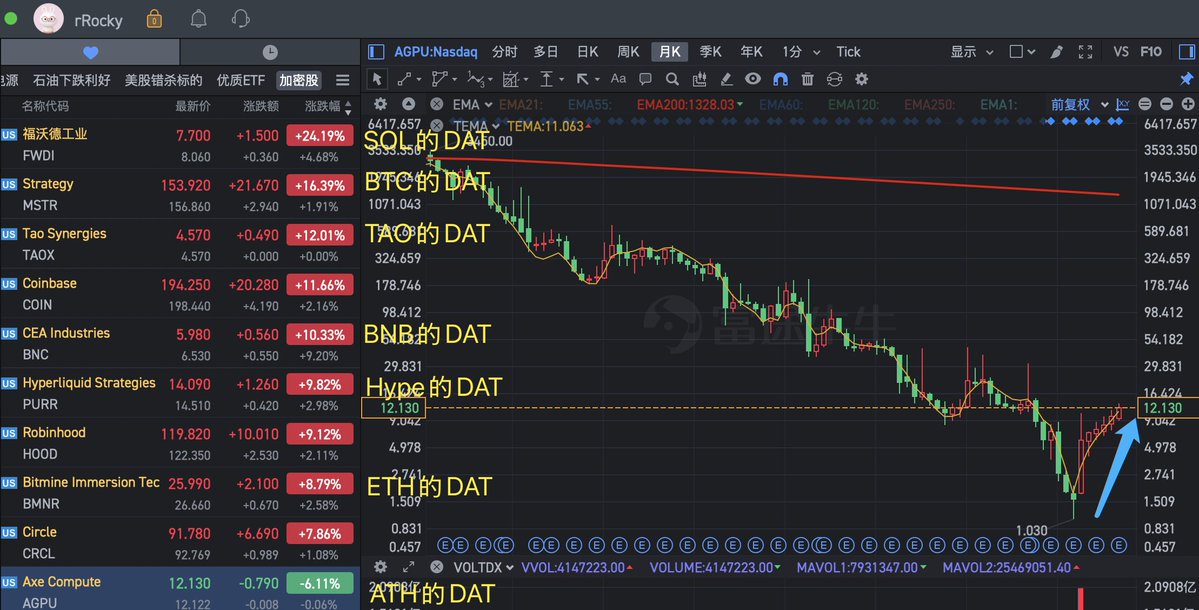Open drawing tools settings gear
This screenshot has height=610, width=1199.
click(862, 79)
